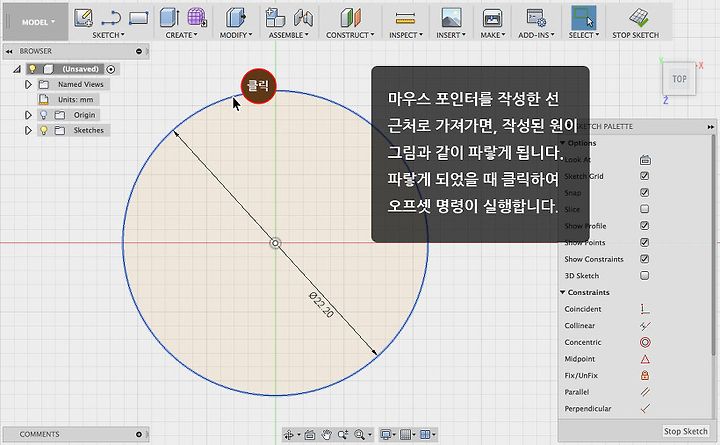This screenshot has width=720, height=445.
Task: Open the SKETCH menu
Action: coord(108,35)
